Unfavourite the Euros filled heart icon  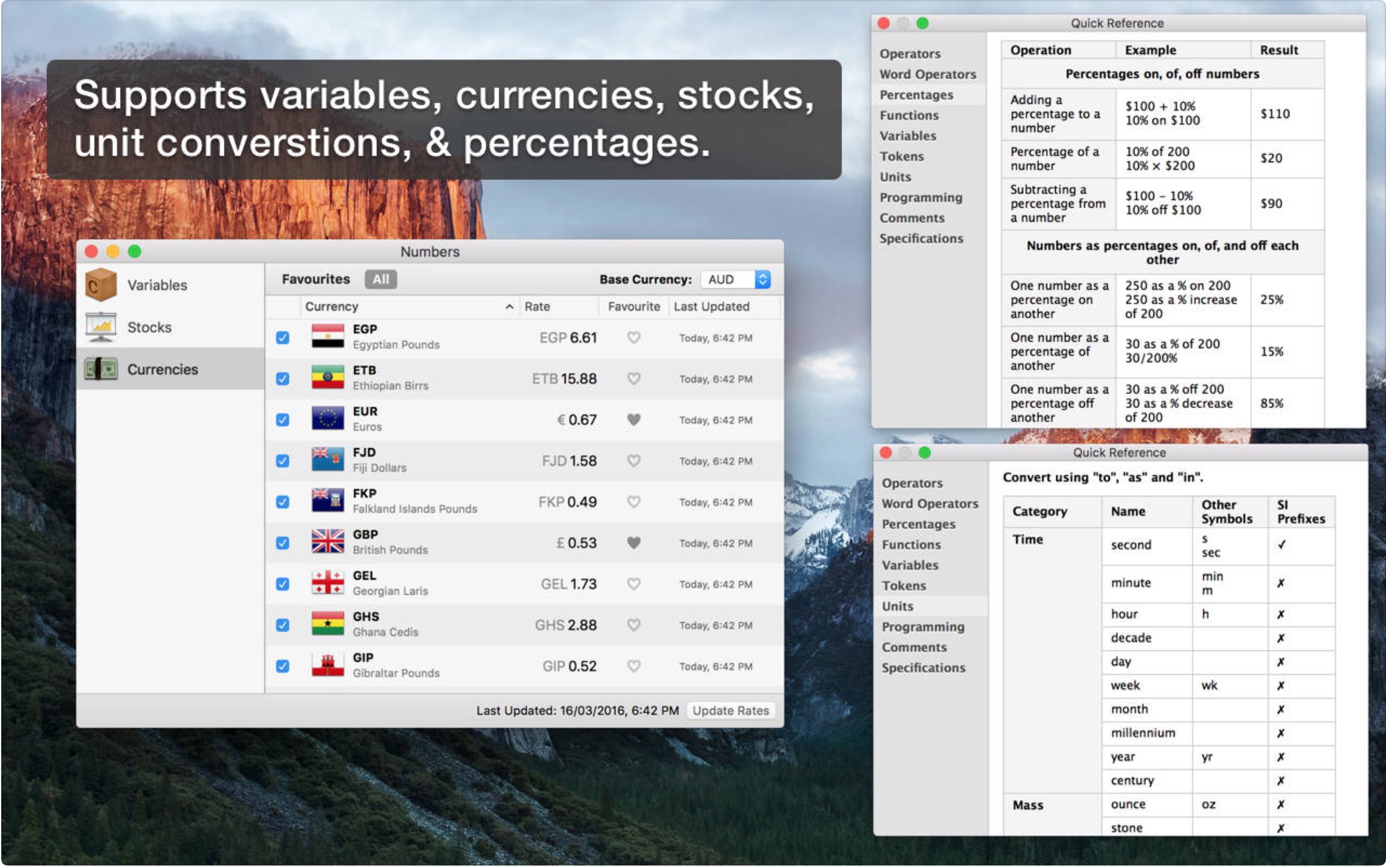click(x=633, y=419)
